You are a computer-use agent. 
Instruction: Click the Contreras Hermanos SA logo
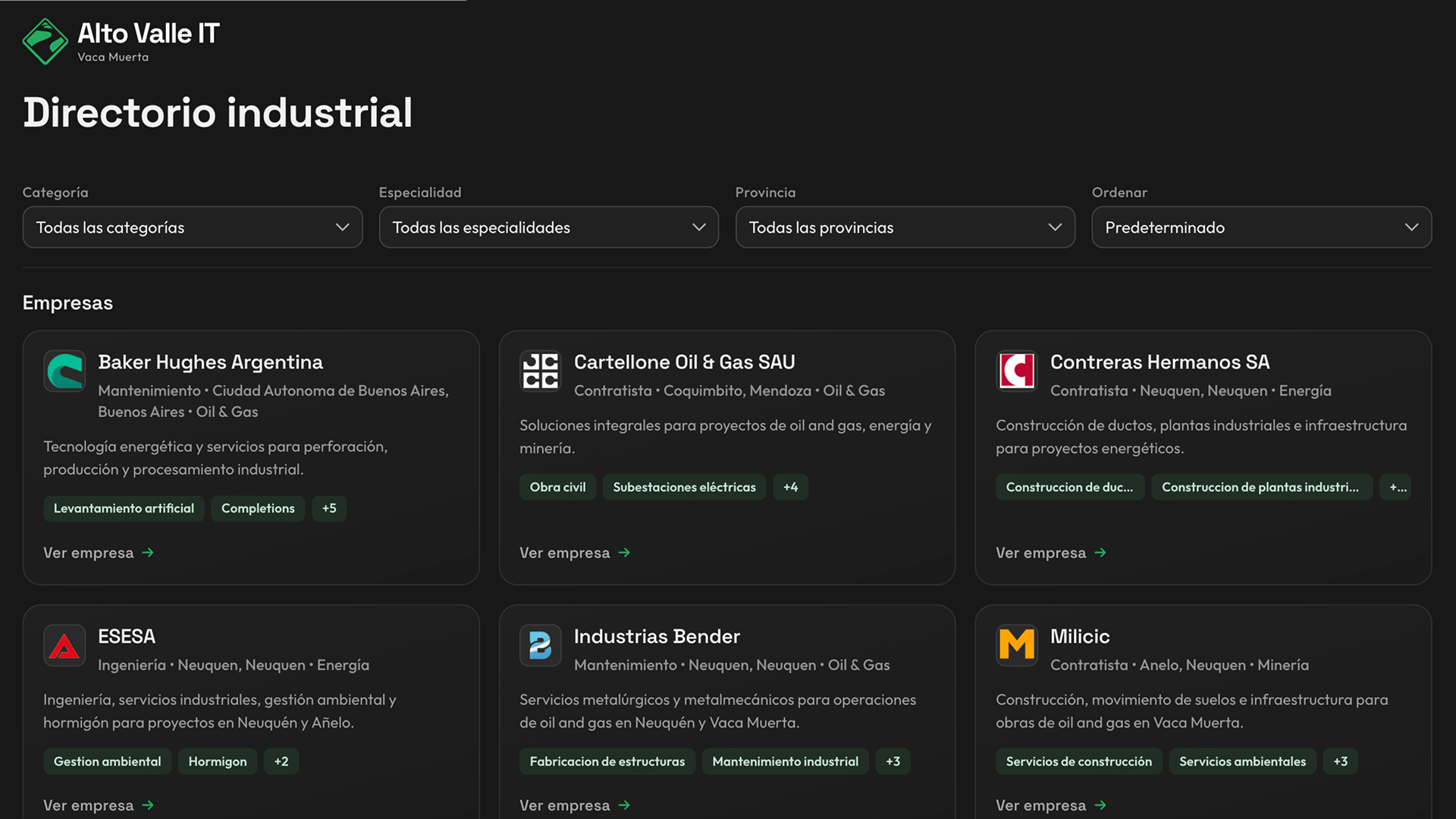(1017, 371)
